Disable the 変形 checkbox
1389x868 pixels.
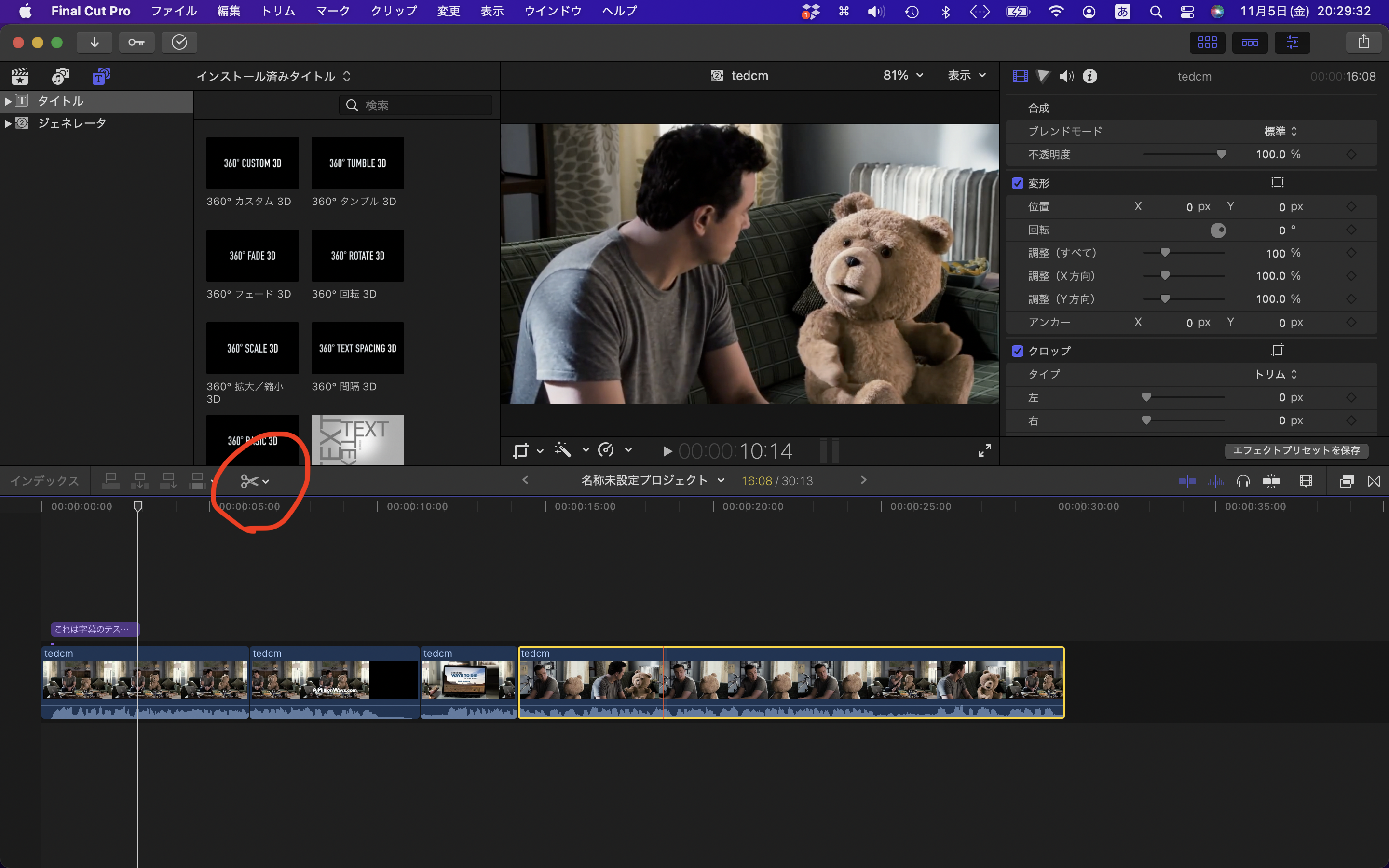(x=1018, y=183)
